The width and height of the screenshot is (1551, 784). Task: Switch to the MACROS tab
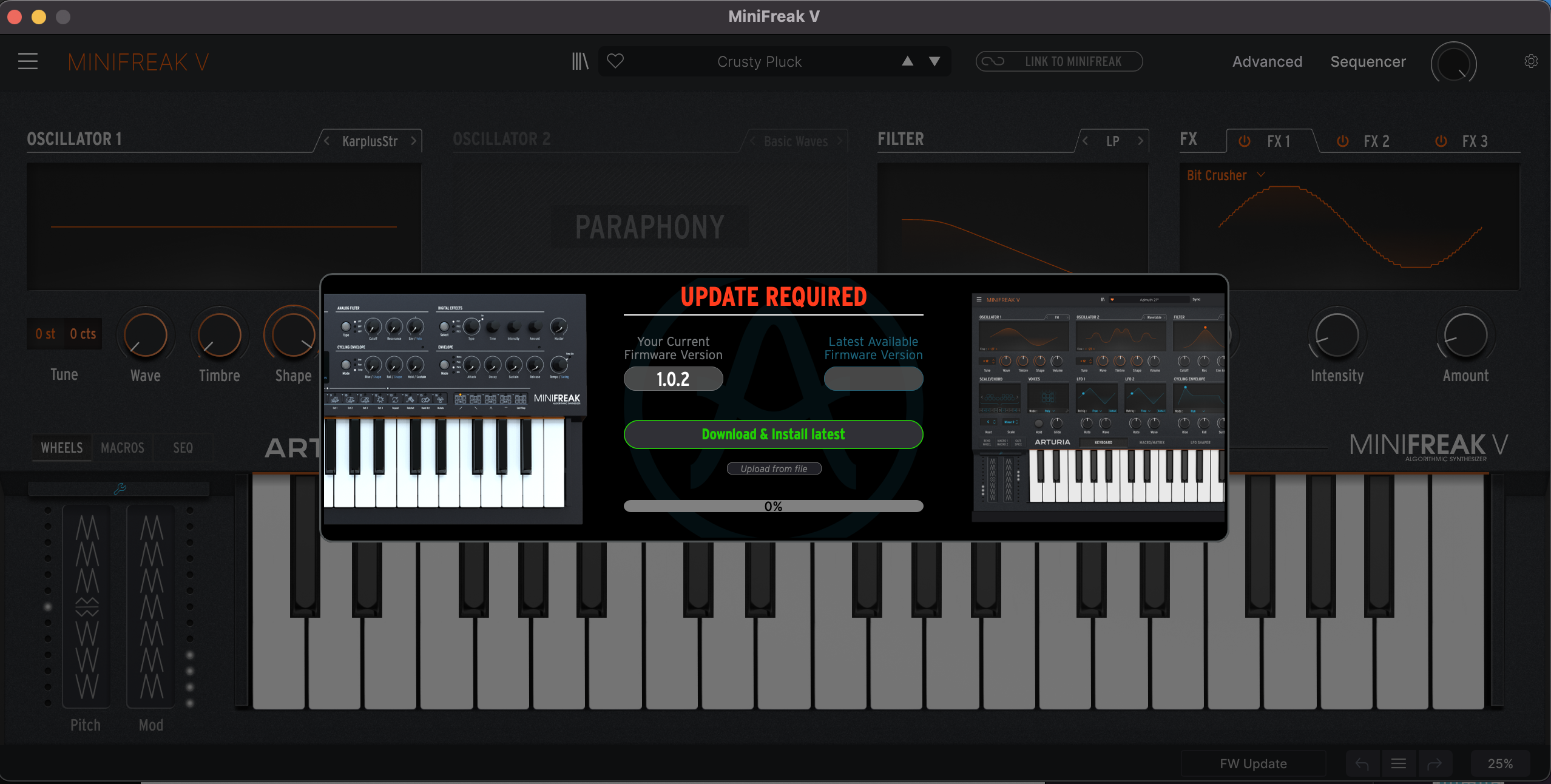(x=123, y=448)
